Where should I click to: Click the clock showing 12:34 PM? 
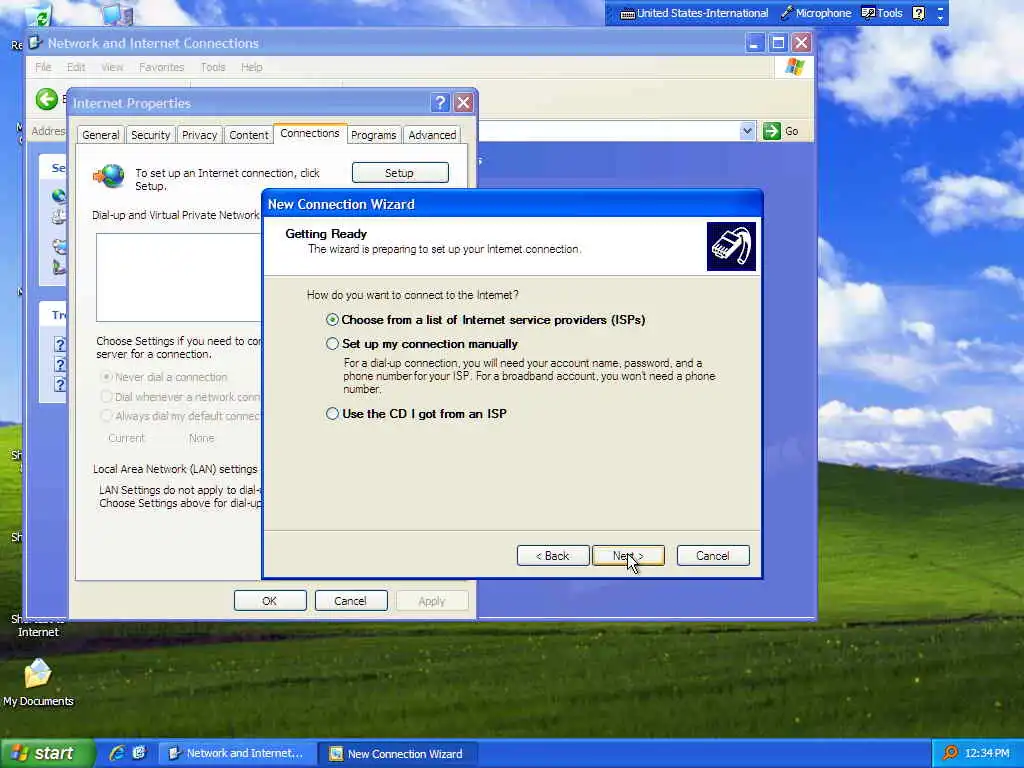point(987,753)
